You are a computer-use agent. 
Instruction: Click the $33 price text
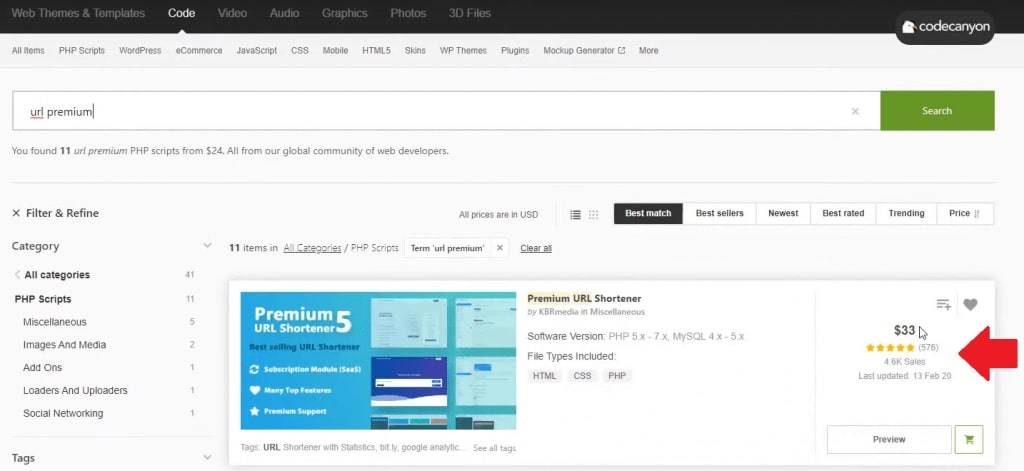click(x=904, y=331)
